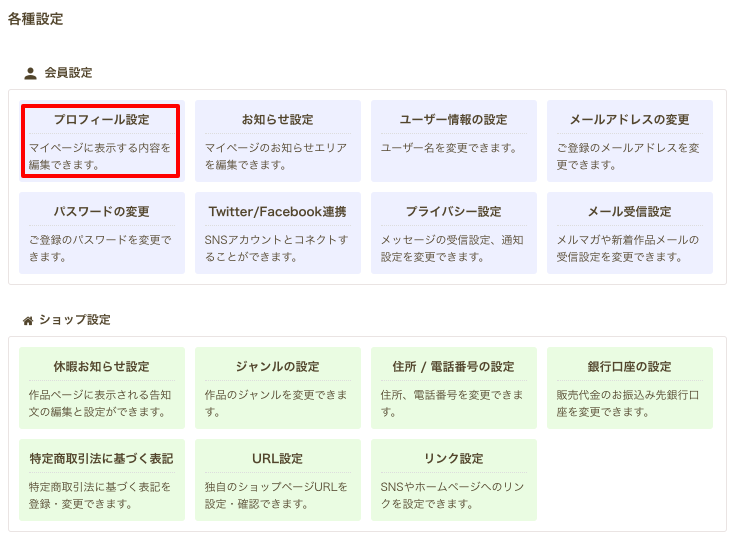Click text starting 'SNSアカウントとコネクト'
The width and height of the screenshot is (741, 547).
point(276,248)
